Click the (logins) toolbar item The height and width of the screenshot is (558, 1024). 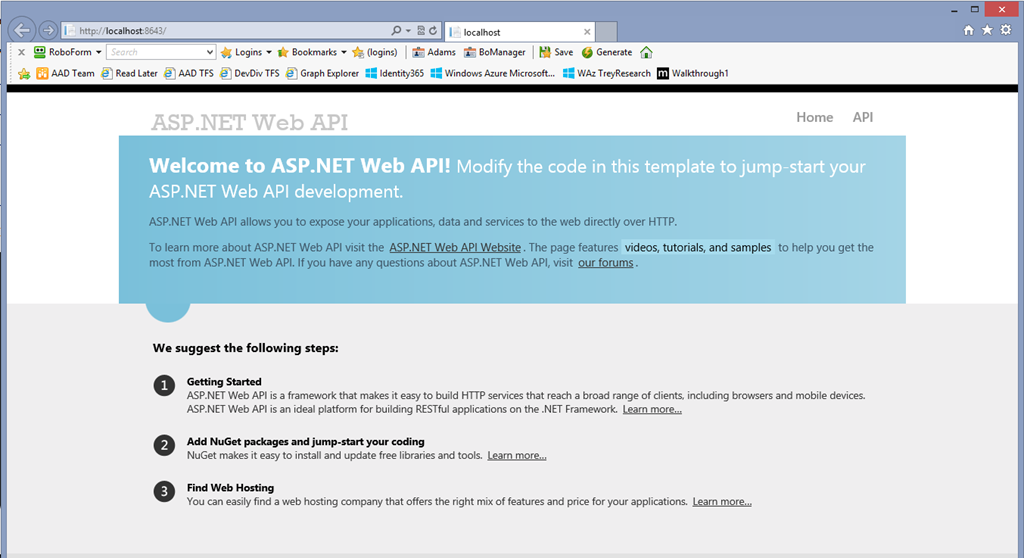(374, 52)
